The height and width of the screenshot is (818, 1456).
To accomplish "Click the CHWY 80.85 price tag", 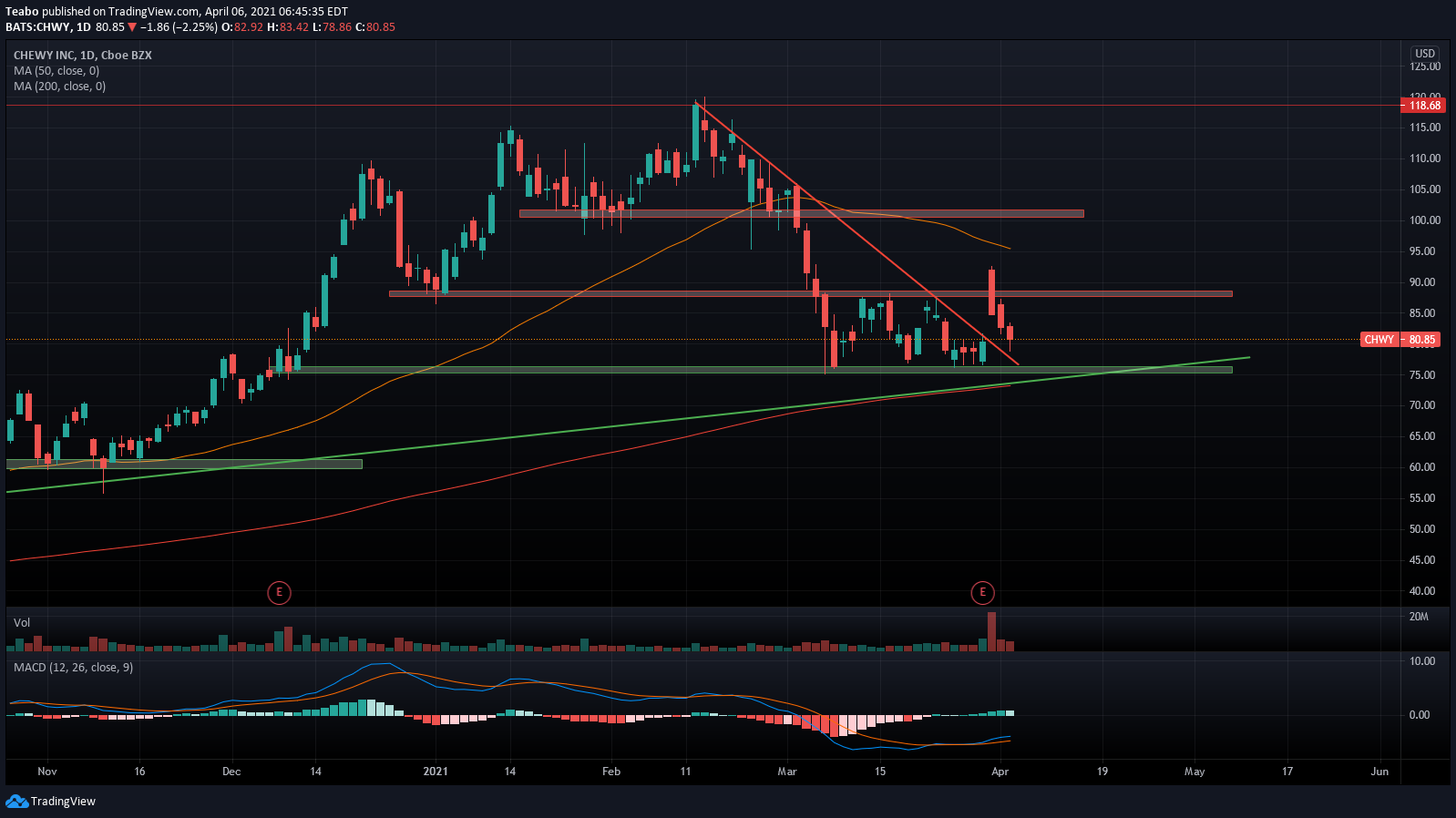I will tap(1400, 340).
